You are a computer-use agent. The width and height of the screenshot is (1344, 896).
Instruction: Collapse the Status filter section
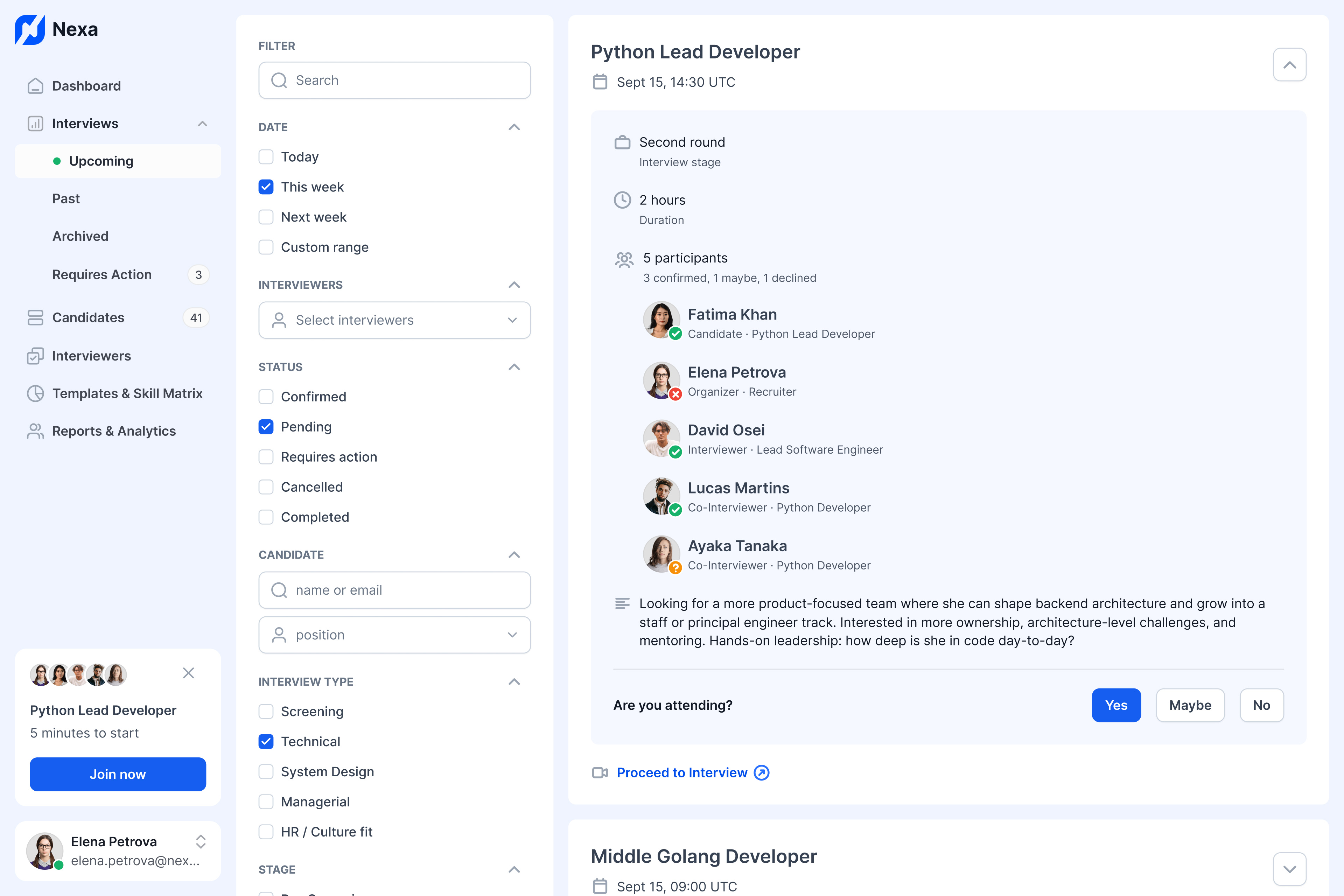tap(514, 367)
